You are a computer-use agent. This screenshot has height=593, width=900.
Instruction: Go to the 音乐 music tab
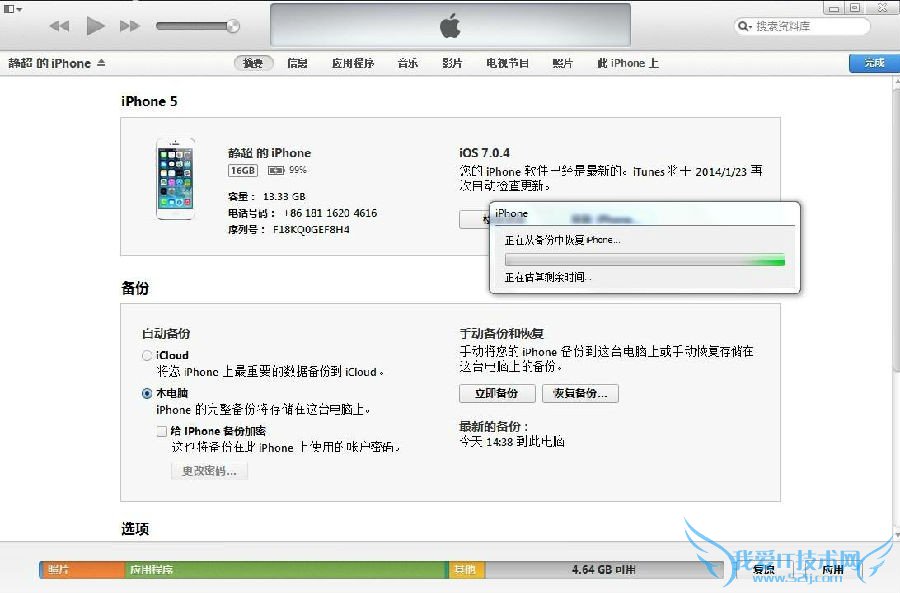tap(408, 63)
